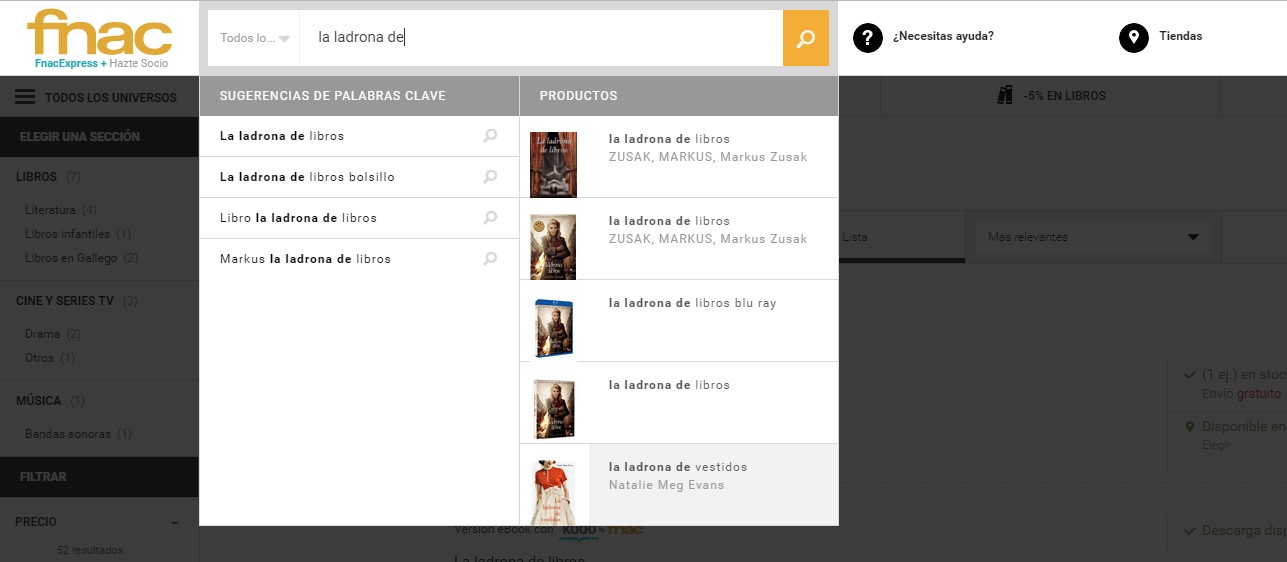Open the Fnac logo homepage link
The width and height of the screenshot is (1287, 562).
coord(100,33)
